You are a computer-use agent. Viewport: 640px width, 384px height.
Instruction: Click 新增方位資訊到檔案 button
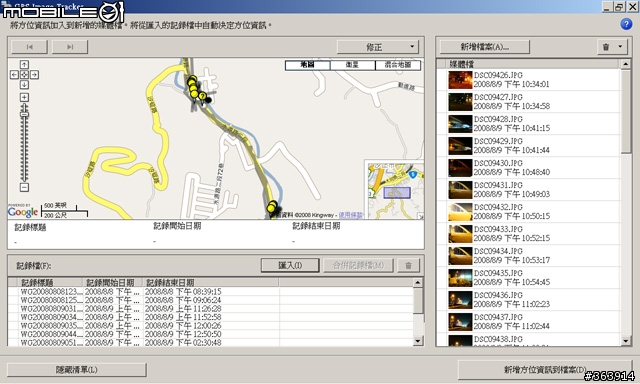pos(545,370)
